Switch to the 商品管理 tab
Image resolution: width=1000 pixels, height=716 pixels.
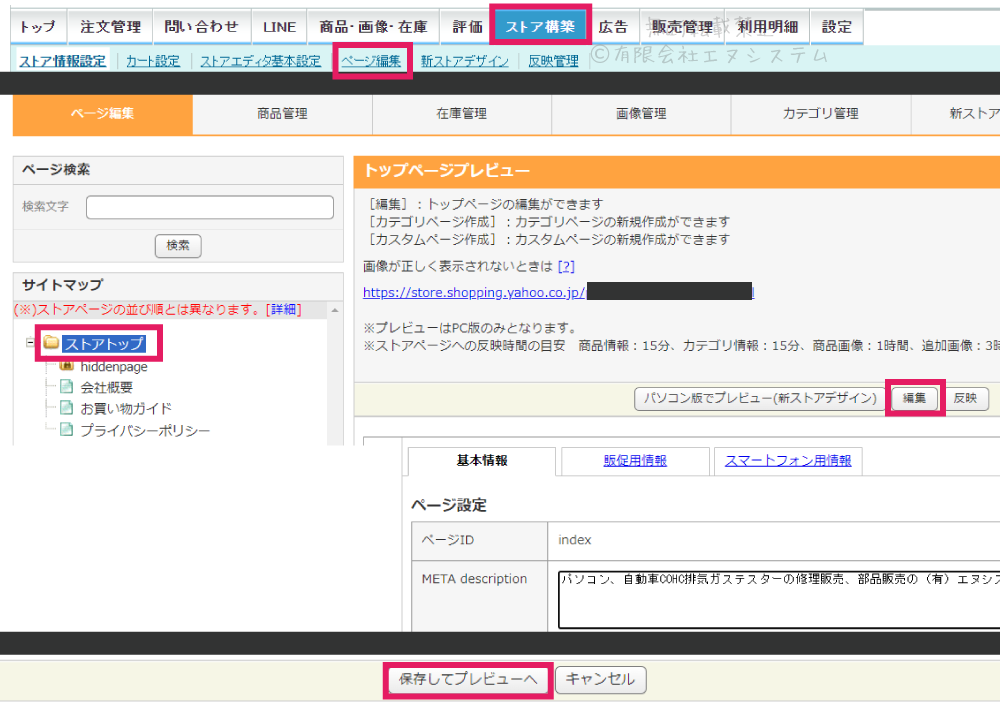pos(283,114)
